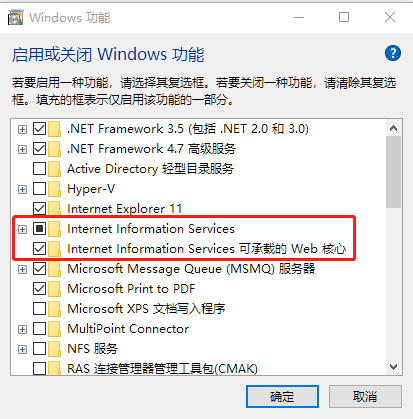Click the Internet Explorer 11 folder icon
Image resolution: width=413 pixels, height=419 pixels.
pyautogui.click(x=55, y=209)
